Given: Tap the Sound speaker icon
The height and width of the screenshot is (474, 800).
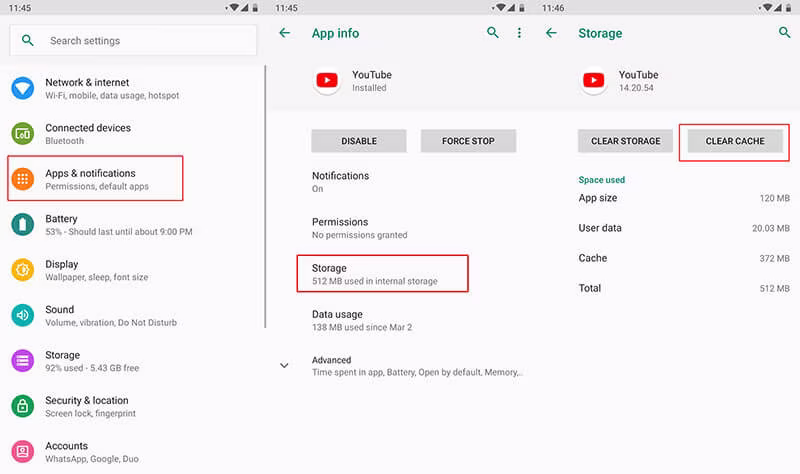Looking at the screenshot, I should 22,315.
